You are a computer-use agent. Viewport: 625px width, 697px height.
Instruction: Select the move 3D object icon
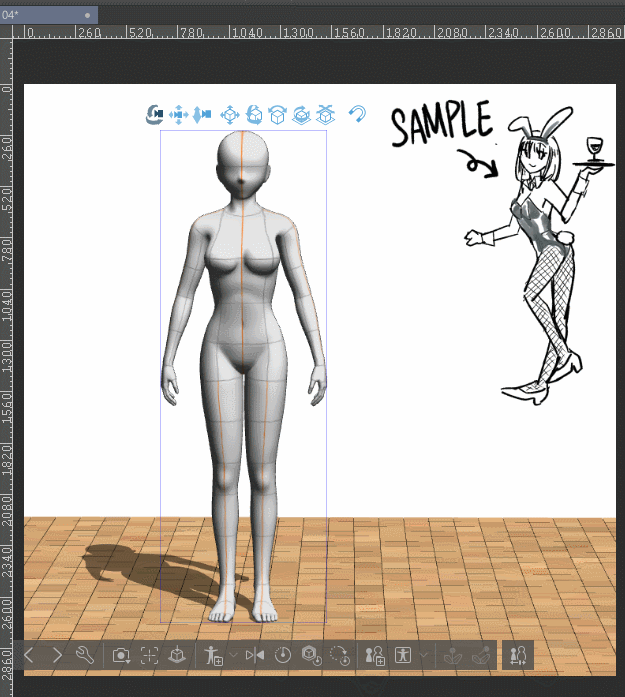[230, 115]
